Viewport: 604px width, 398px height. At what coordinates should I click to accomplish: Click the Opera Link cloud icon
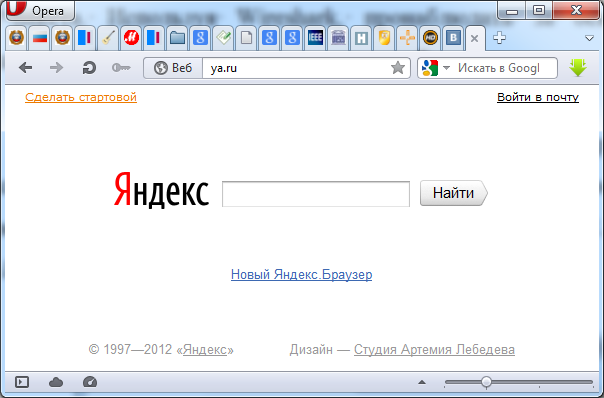click(56, 382)
